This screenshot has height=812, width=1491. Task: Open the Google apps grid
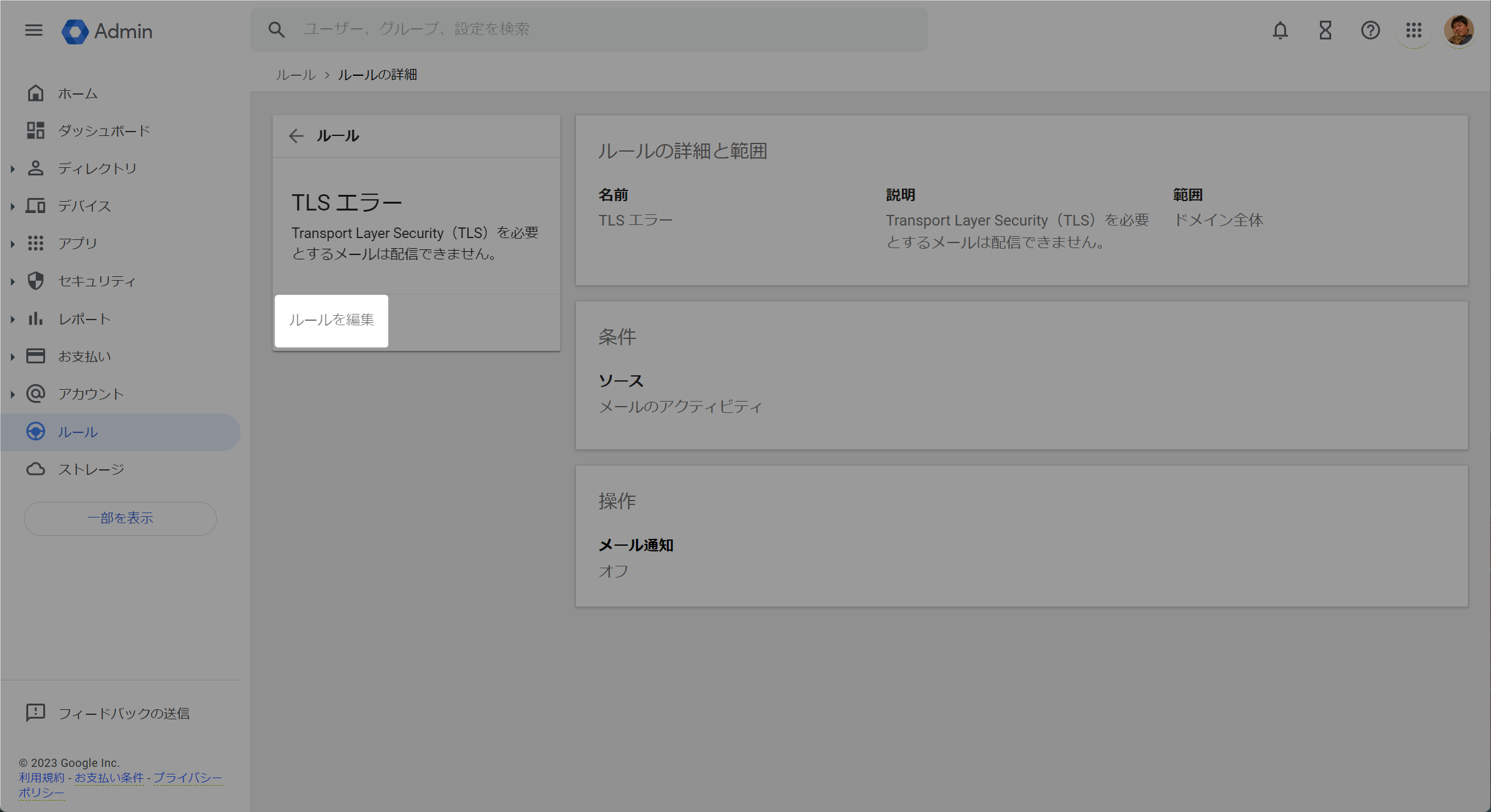[1414, 30]
